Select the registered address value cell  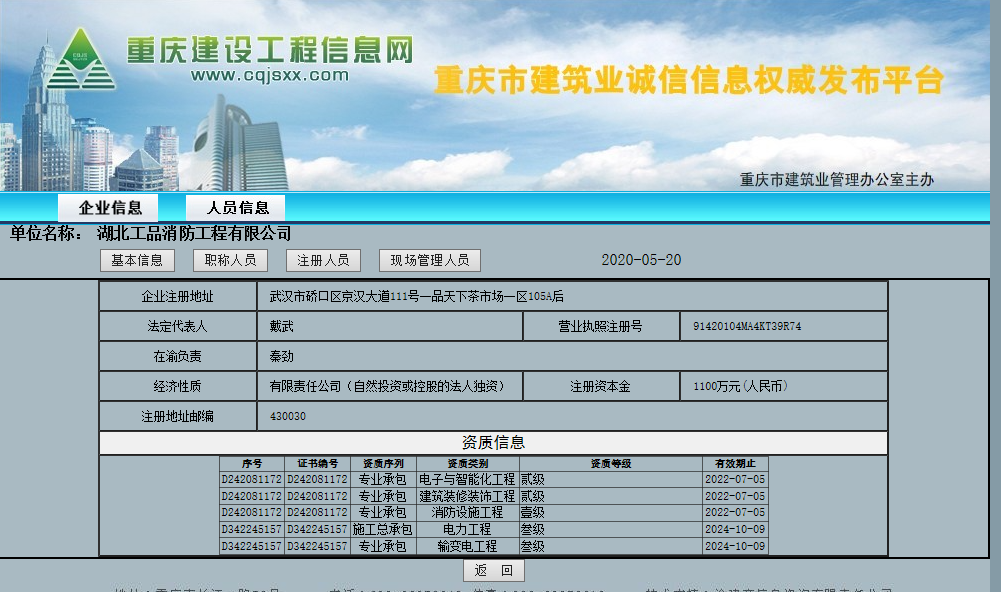point(572,296)
